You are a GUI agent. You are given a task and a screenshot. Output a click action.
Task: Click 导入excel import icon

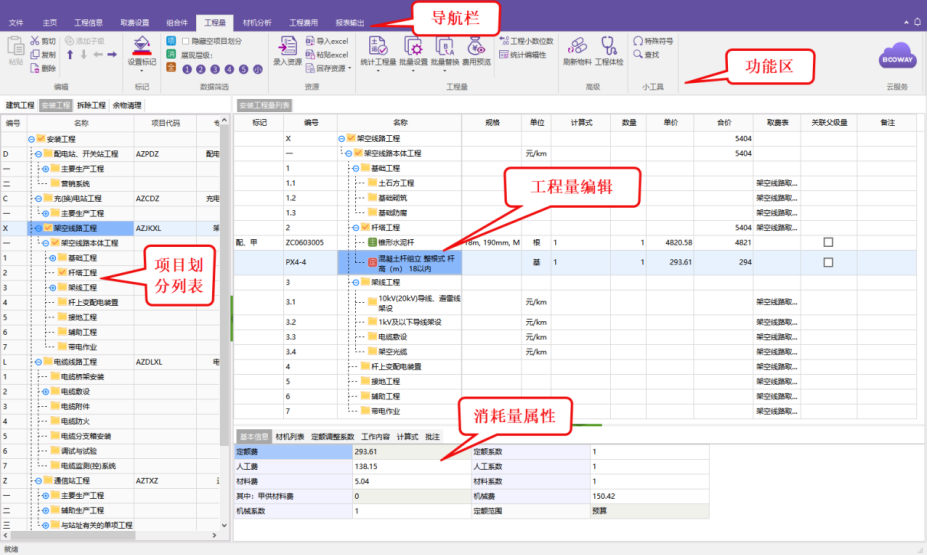tap(310, 41)
